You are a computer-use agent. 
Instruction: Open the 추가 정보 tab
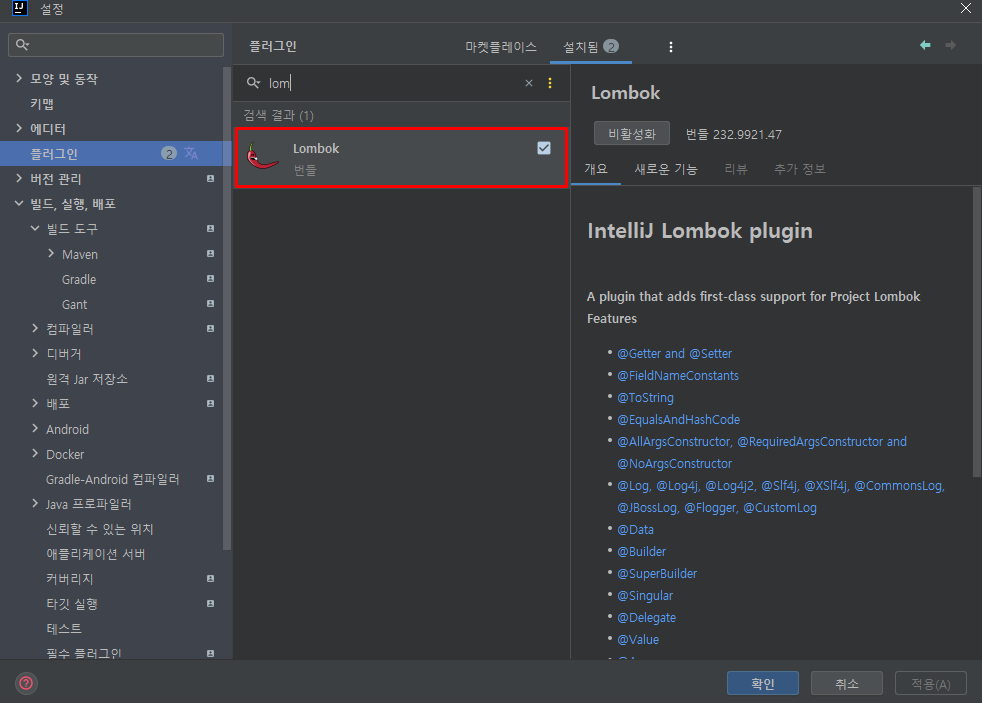800,169
